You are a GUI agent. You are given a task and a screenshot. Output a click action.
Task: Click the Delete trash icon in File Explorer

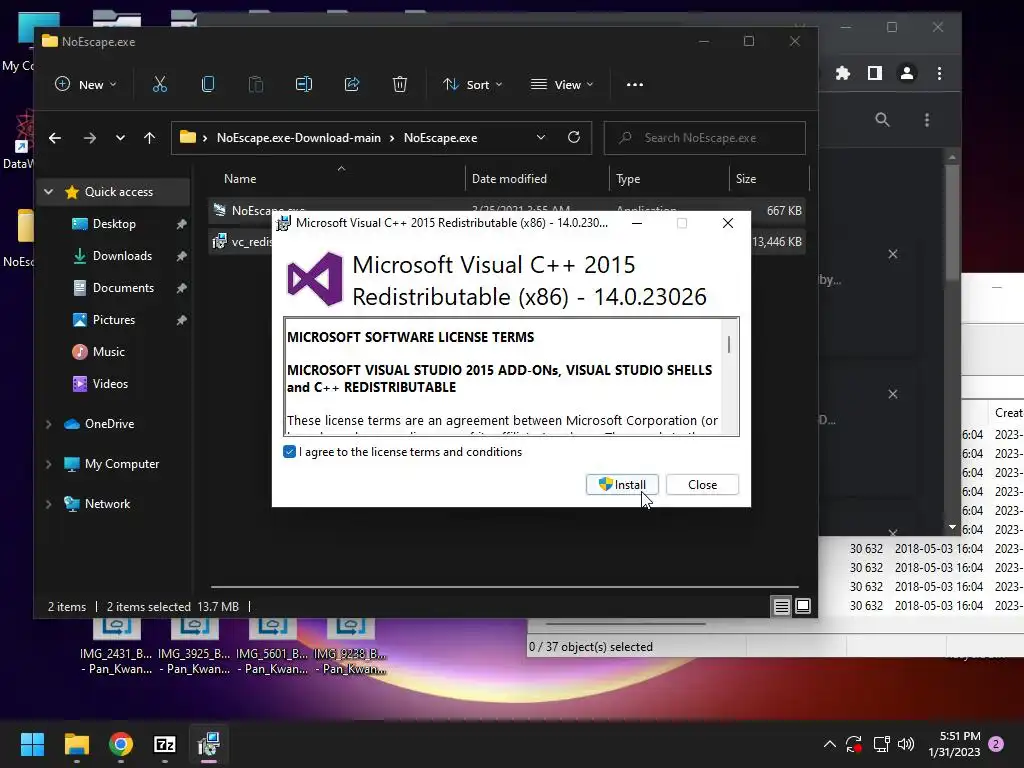pyautogui.click(x=400, y=84)
